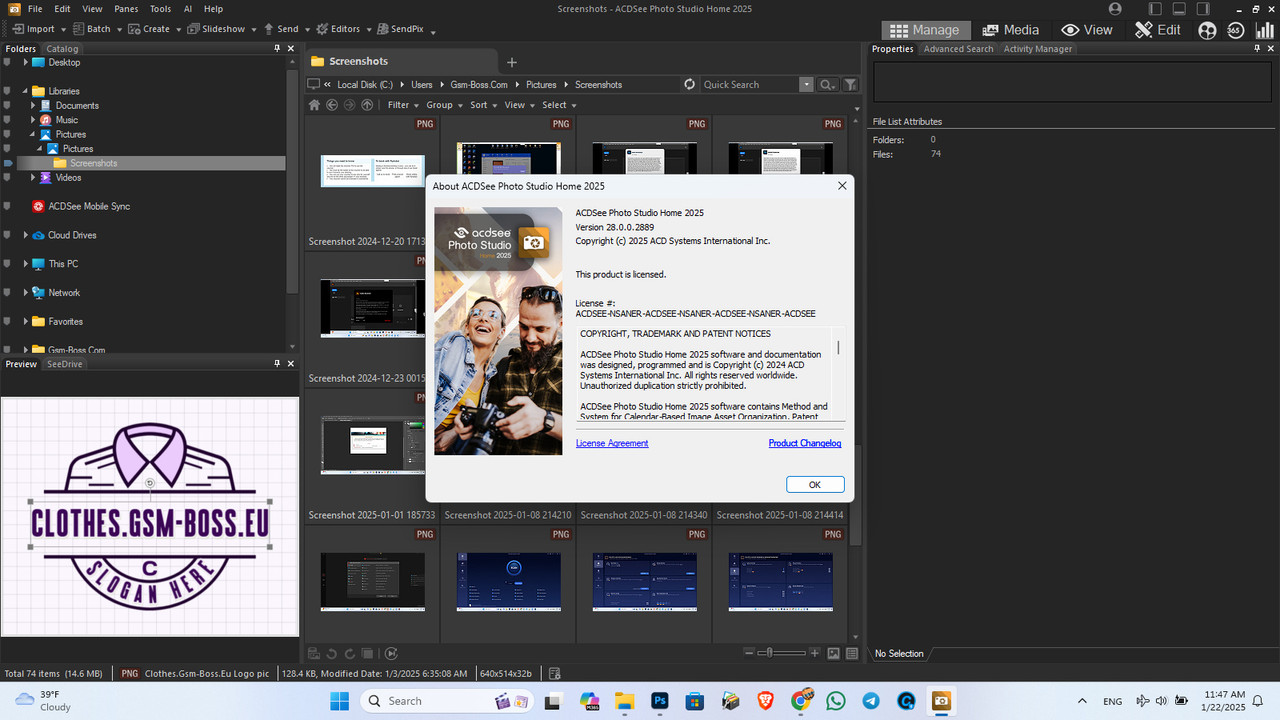Screen dimensions: 1280x720
Task: Open the Filter dropdown
Action: pos(403,105)
